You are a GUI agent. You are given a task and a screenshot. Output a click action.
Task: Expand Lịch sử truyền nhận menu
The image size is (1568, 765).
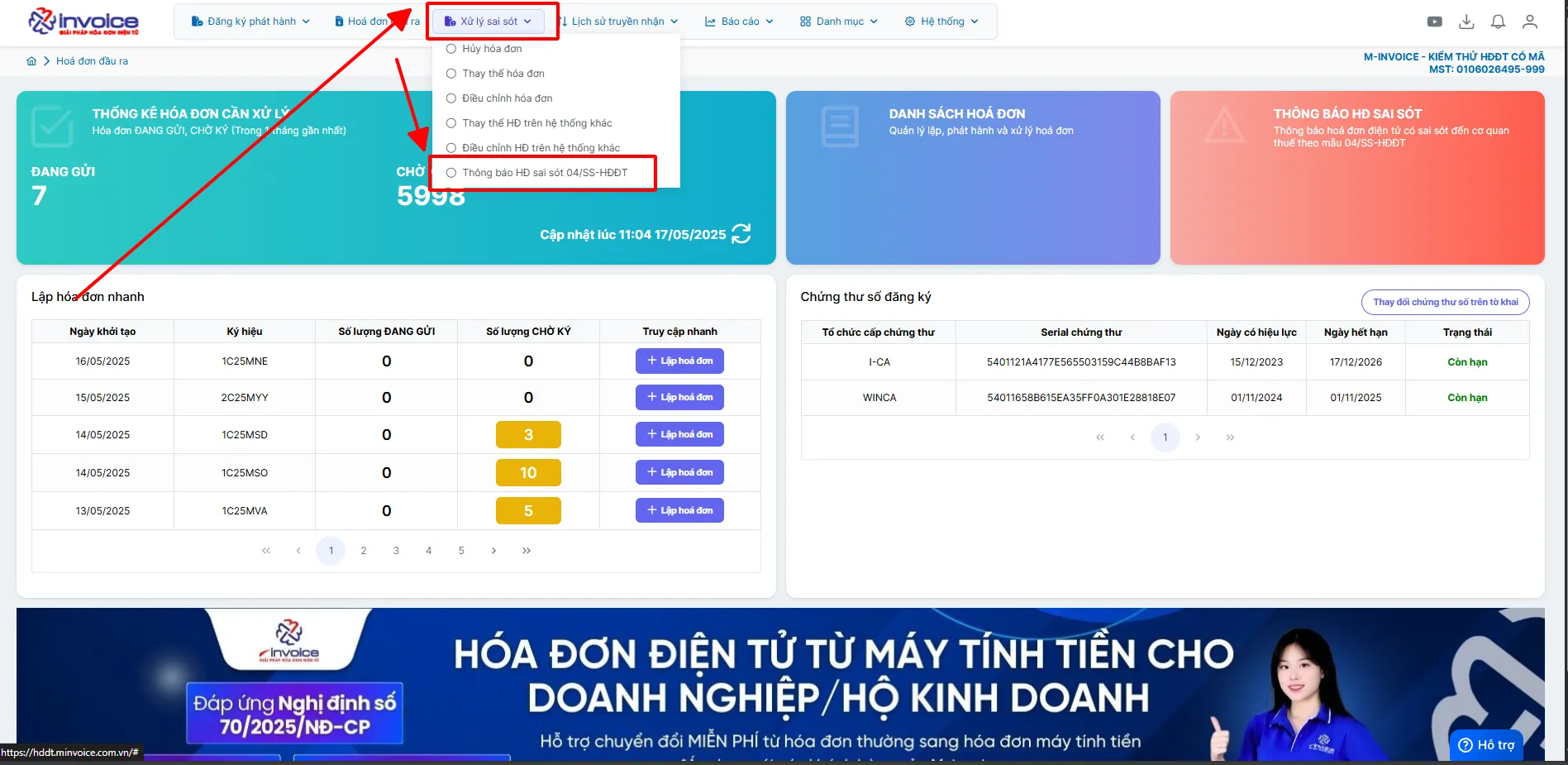click(x=619, y=22)
